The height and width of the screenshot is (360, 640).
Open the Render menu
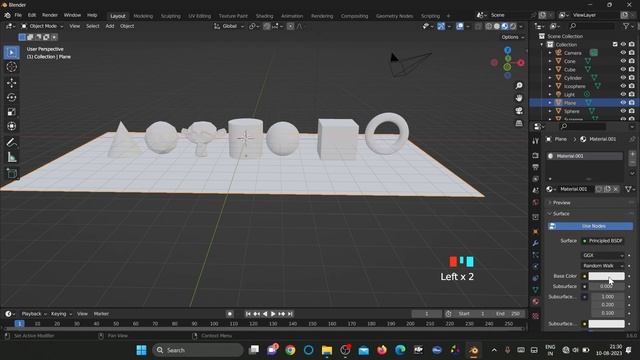(x=50, y=15)
